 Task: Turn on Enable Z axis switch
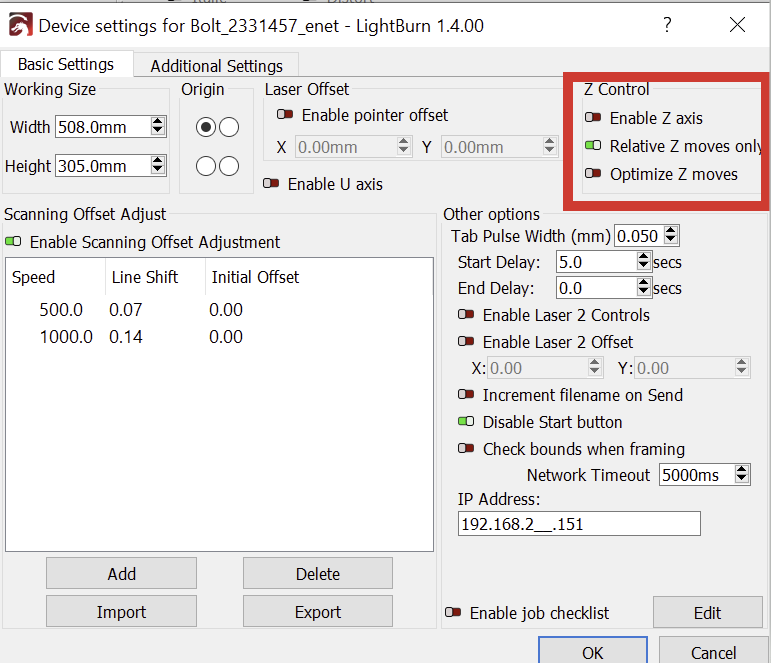[593, 117]
